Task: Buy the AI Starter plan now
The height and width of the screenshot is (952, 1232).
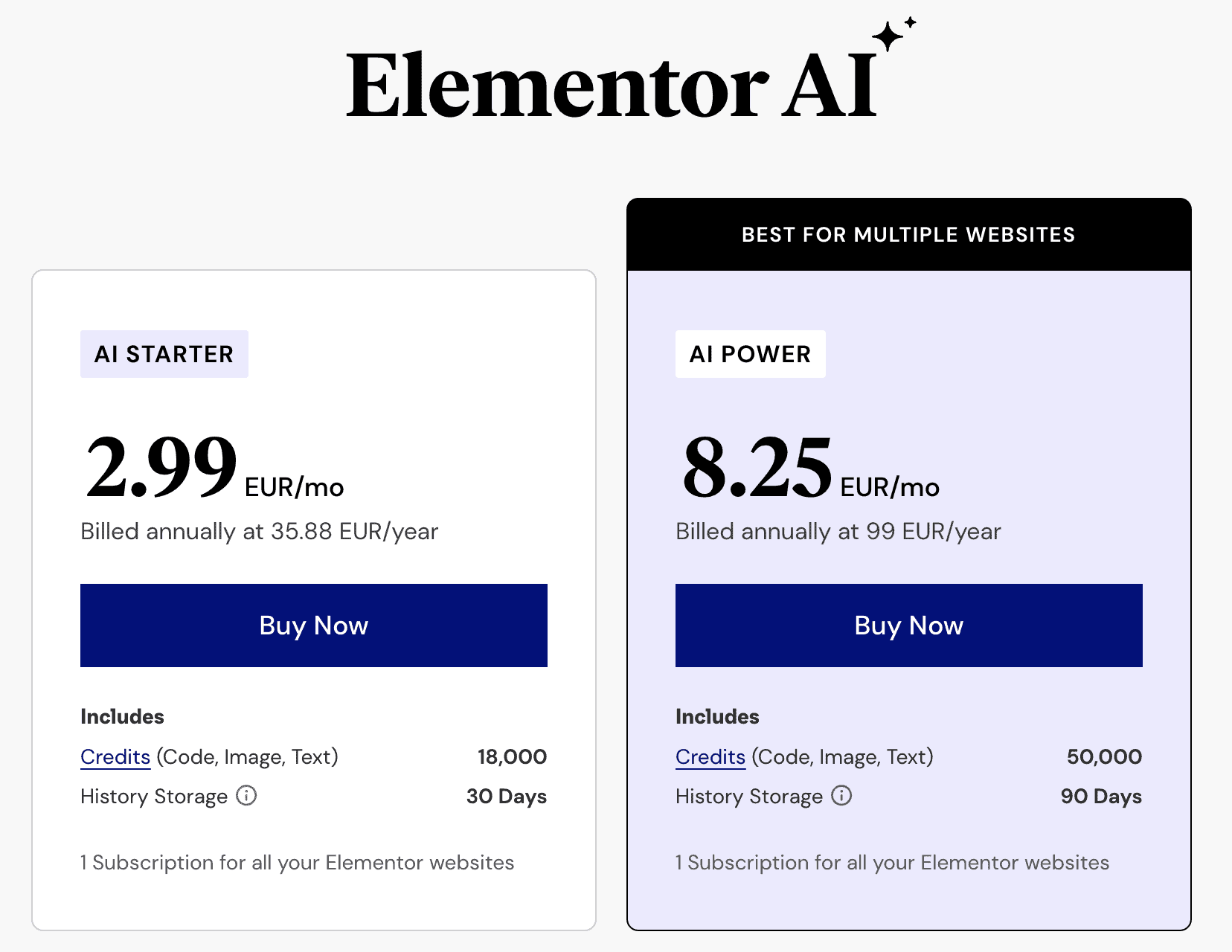Action: click(314, 625)
